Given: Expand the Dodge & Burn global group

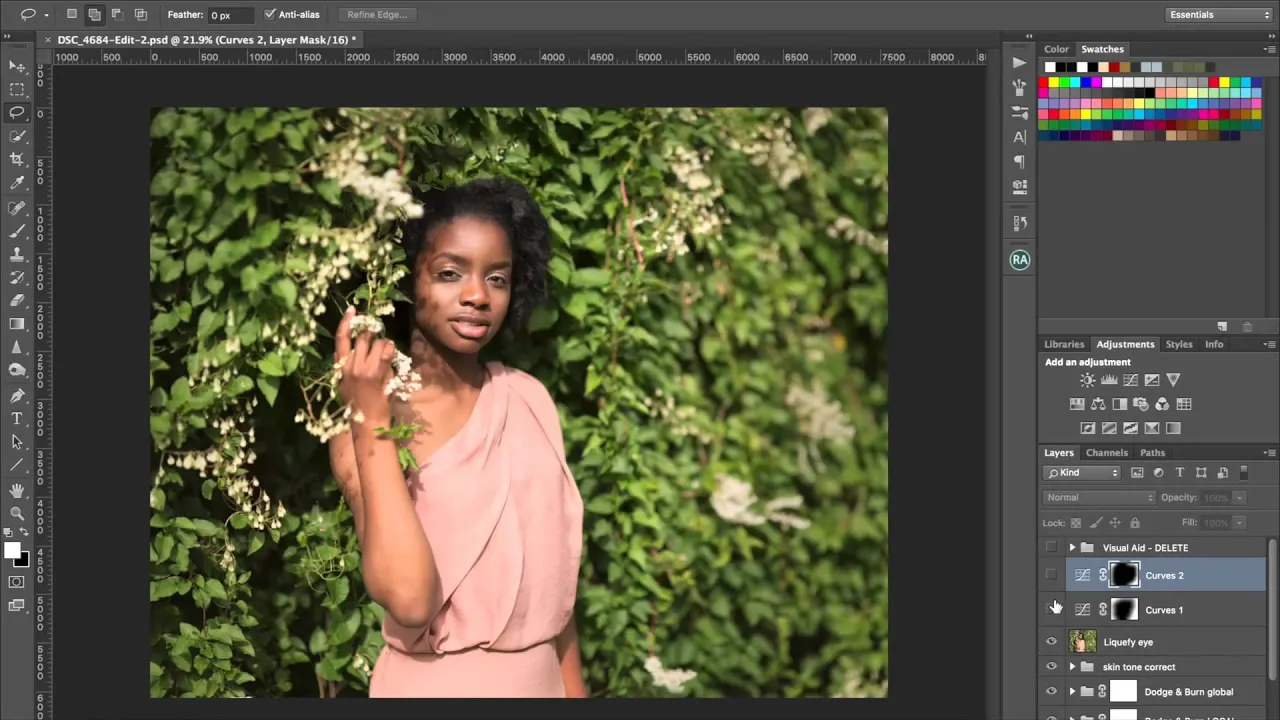Looking at the screenshot, I should click(1072, 691).
